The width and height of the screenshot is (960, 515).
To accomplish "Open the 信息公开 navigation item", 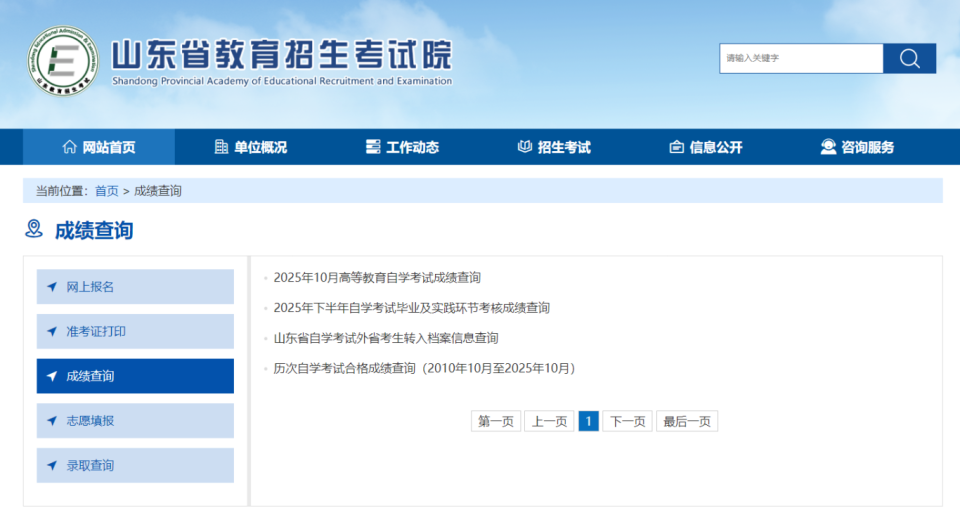I will 706,147.
